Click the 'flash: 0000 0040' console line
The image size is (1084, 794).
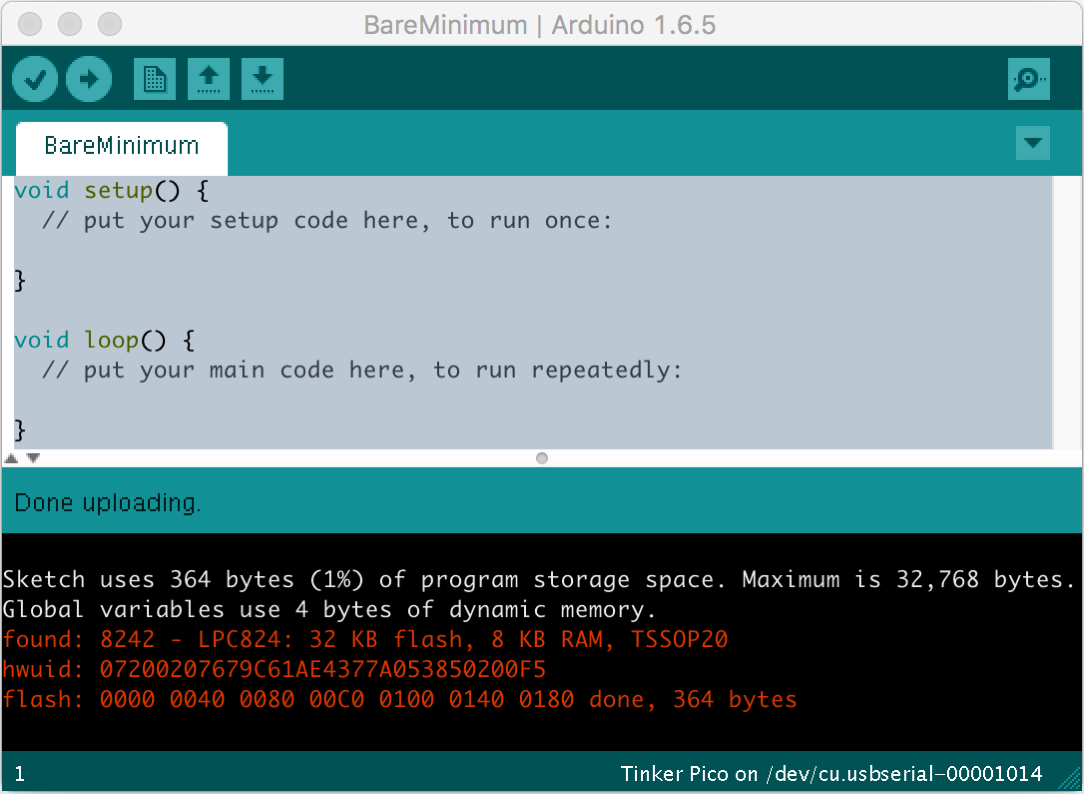click(x=400, y=699)
